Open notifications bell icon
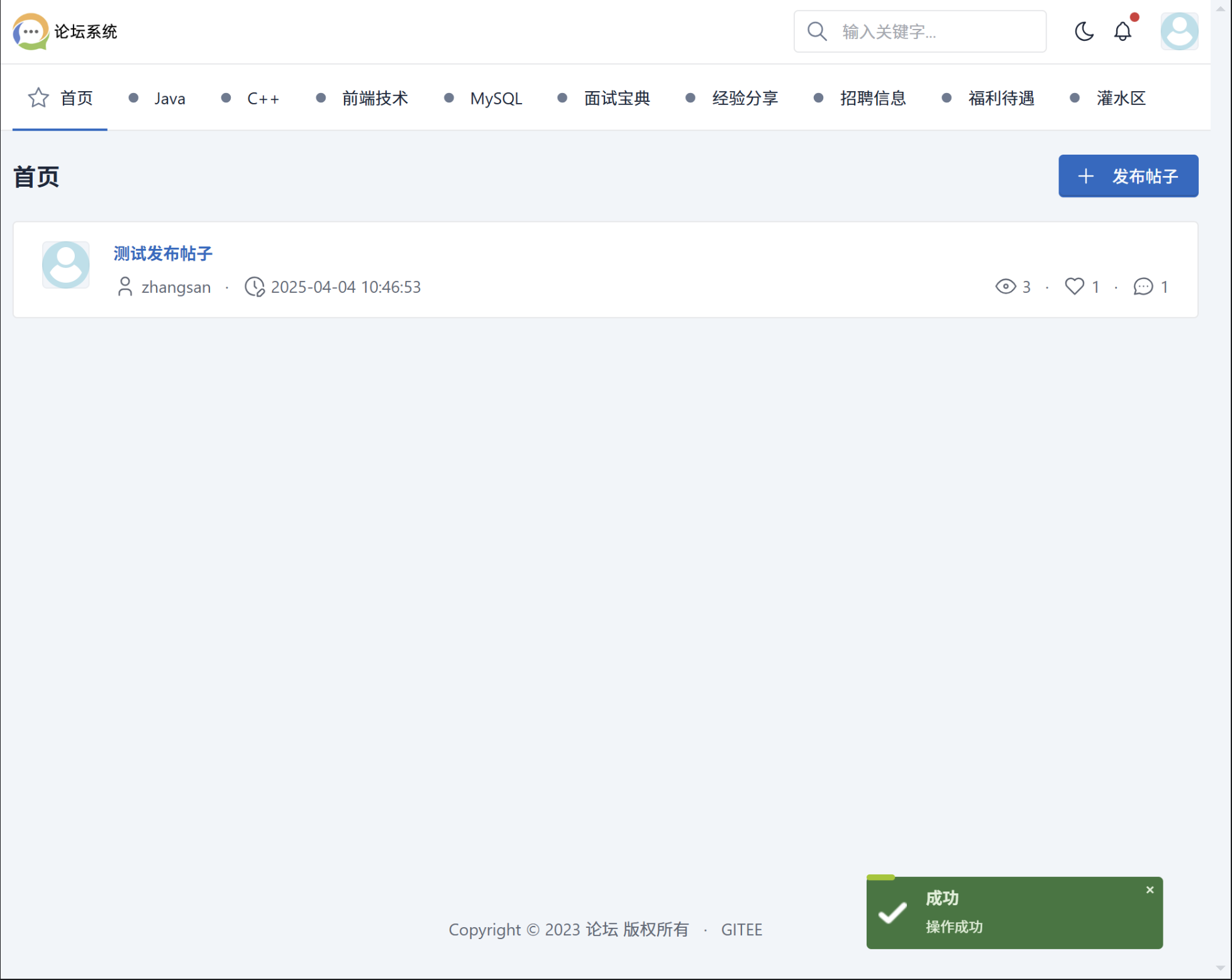 pyautogui.click(x=1122, y=31)
